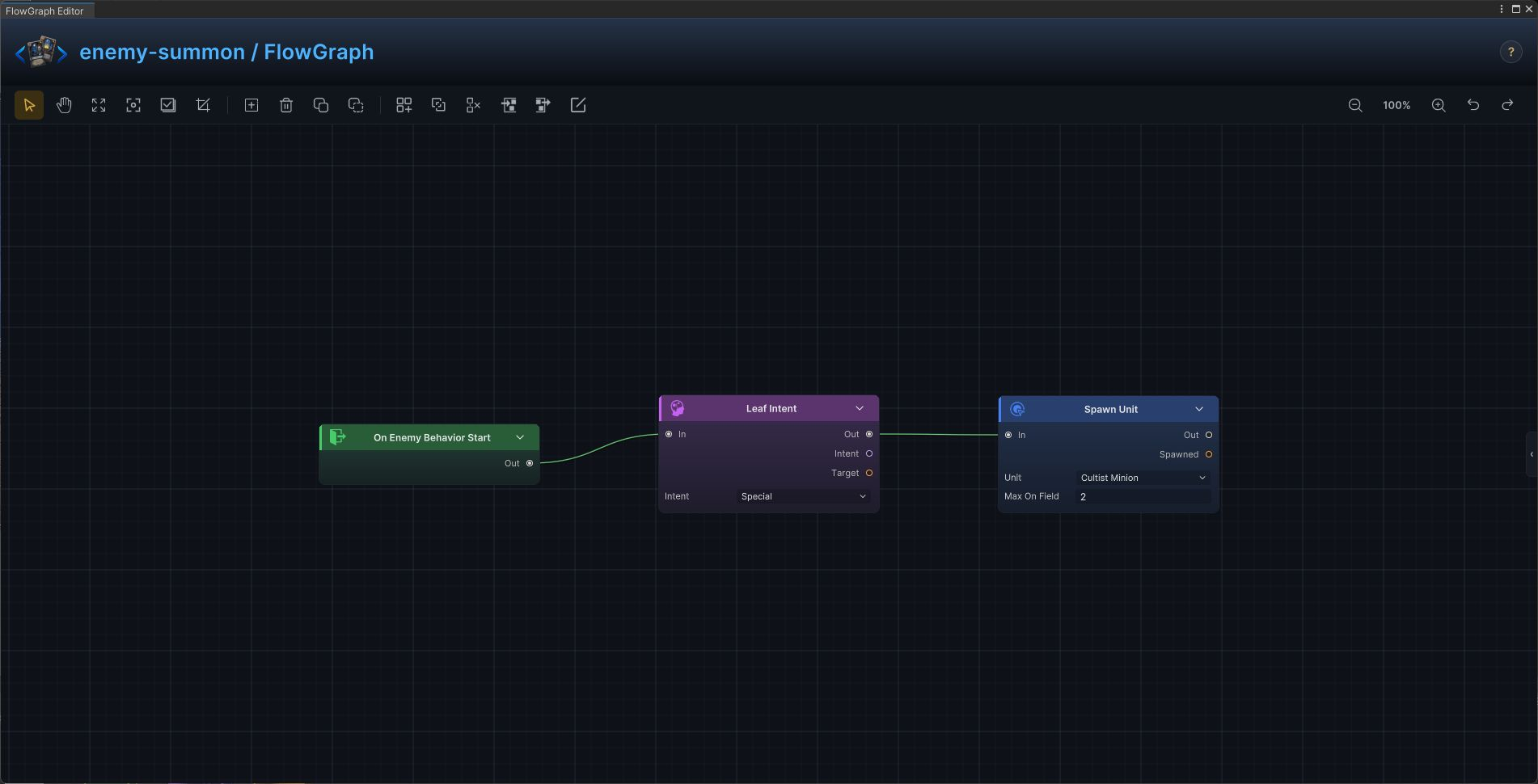
Task: Click the focus selection frame icon
Action: (x=133, y=105)
